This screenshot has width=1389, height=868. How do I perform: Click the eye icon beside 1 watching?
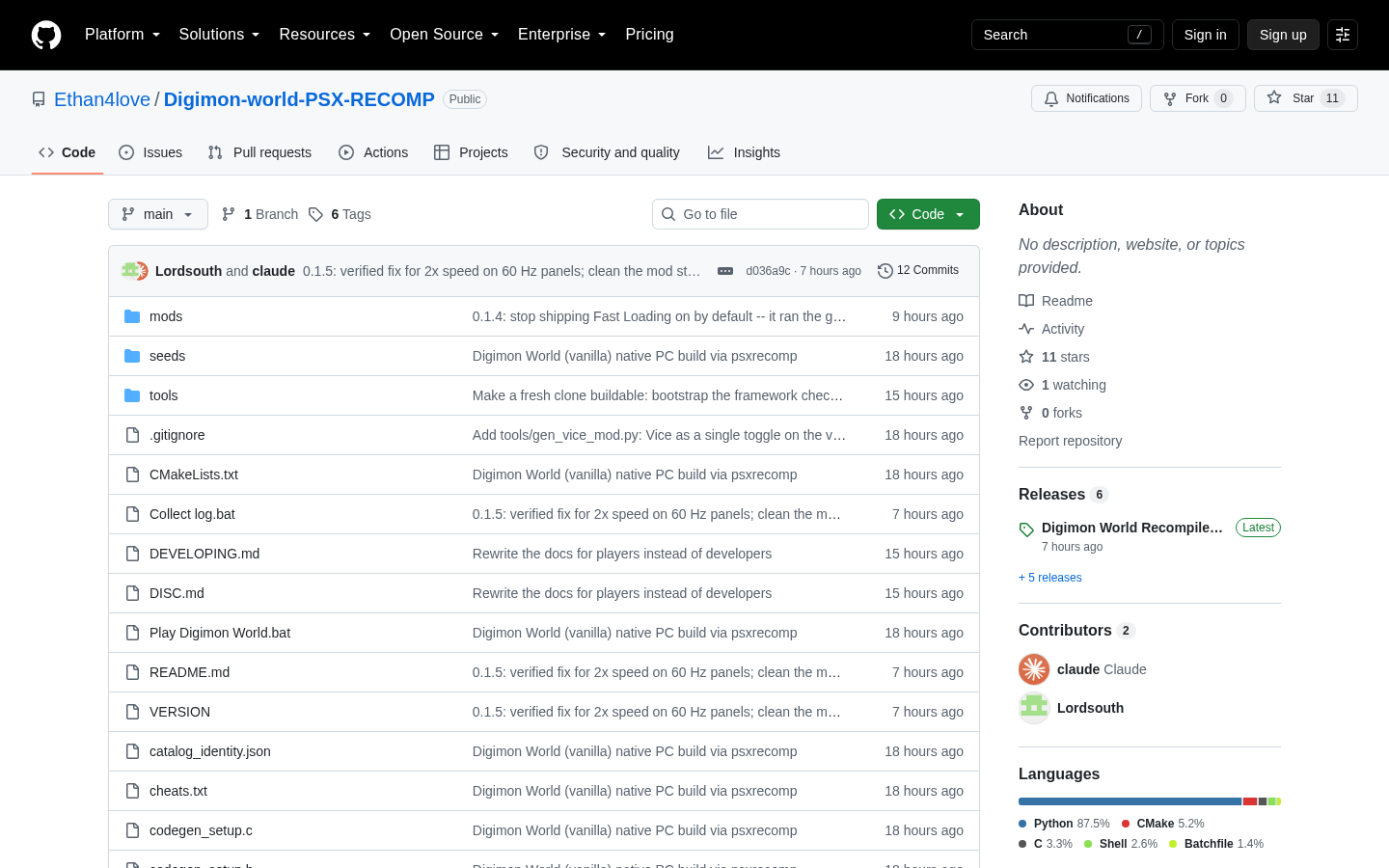pos(1026,385)
